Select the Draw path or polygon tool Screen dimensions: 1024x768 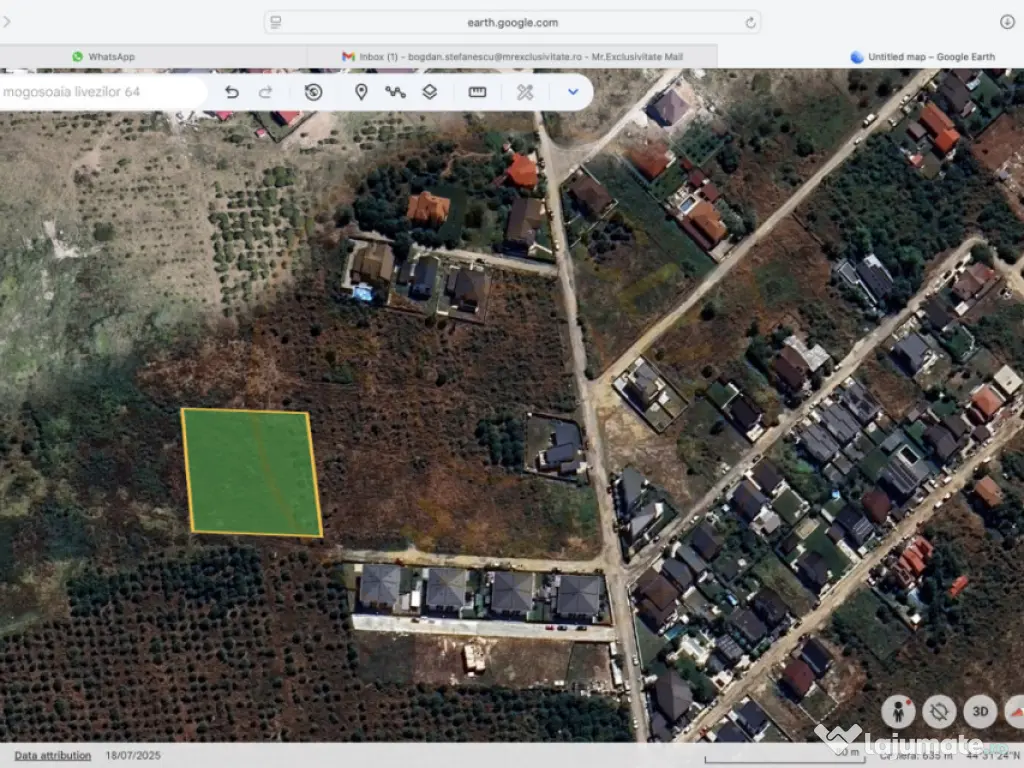tap(395, 92)
